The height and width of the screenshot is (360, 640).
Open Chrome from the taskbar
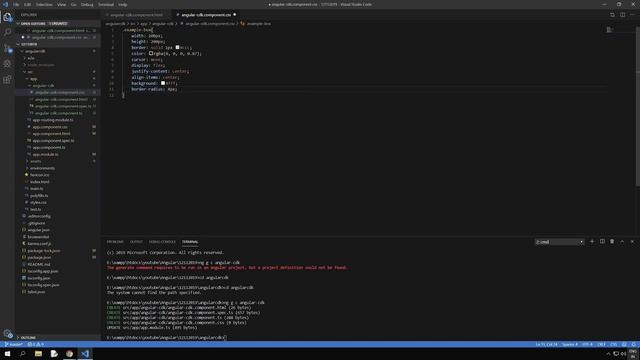coord(69,353)
